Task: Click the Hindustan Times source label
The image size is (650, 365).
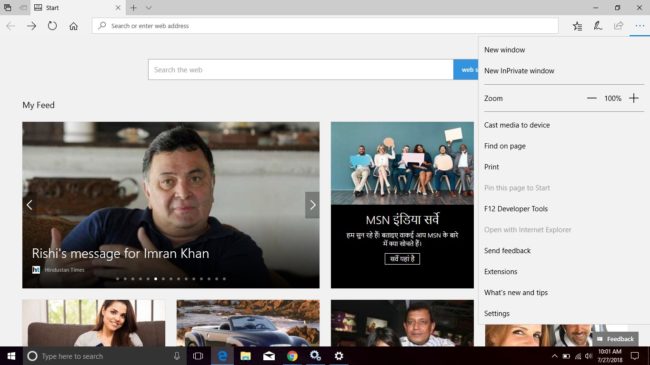Action: 64,270
